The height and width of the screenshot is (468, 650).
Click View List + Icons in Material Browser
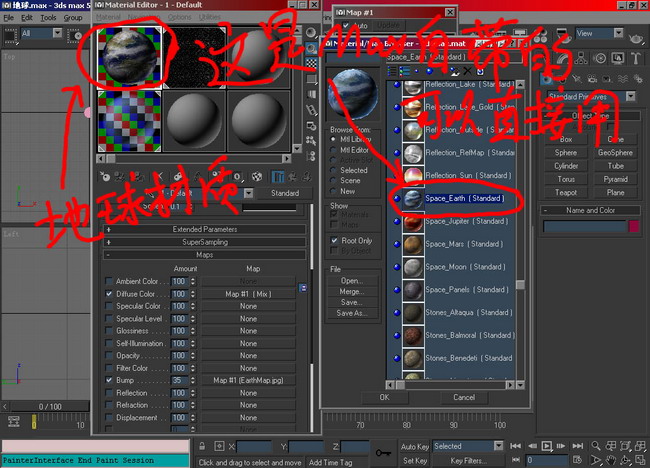pos(404,71)
